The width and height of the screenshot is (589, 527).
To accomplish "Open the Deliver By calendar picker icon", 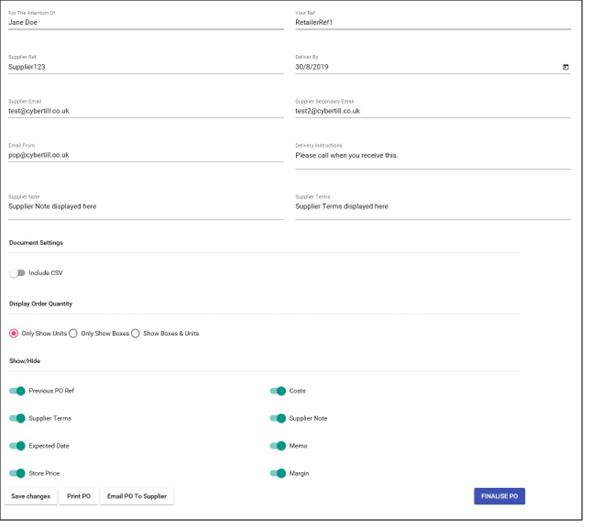I will pyautogui.click(x=565, y=67).
